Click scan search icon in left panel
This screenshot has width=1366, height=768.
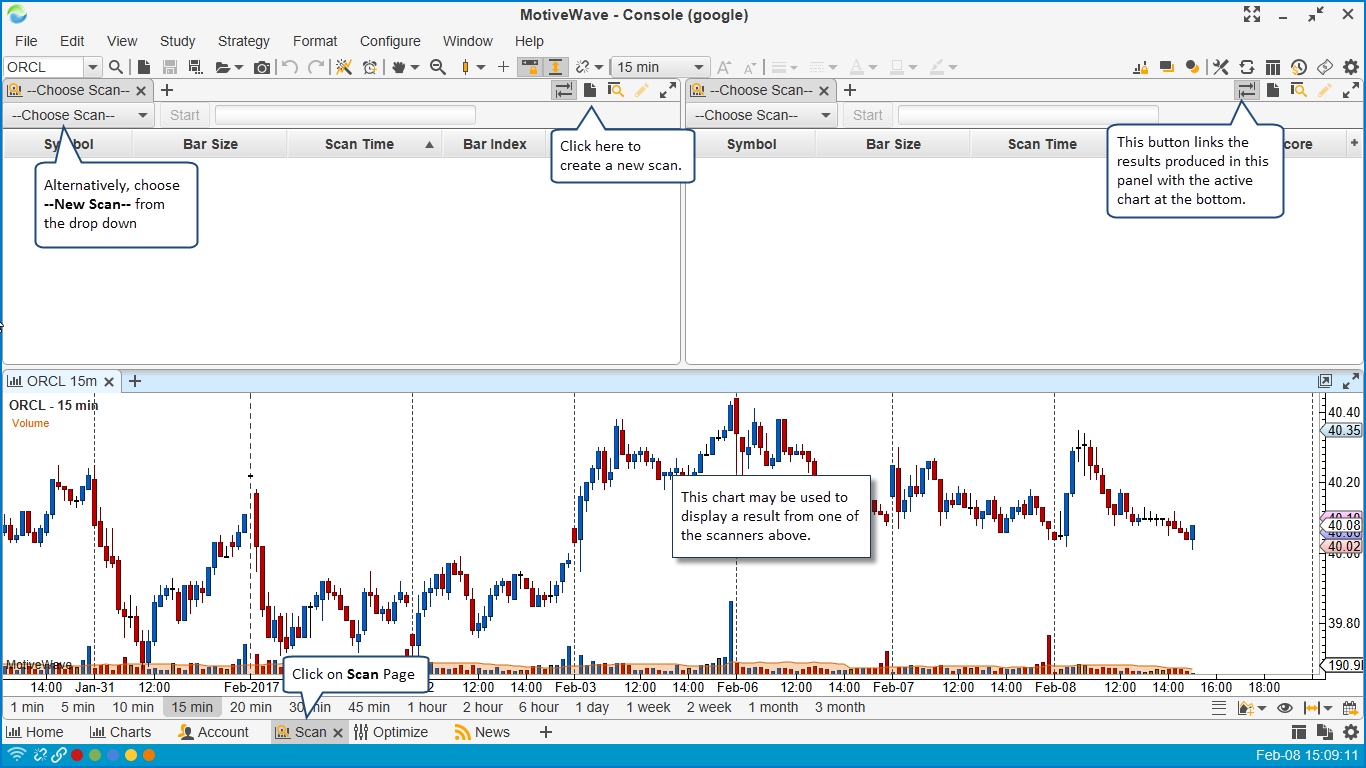coord(616,90)
